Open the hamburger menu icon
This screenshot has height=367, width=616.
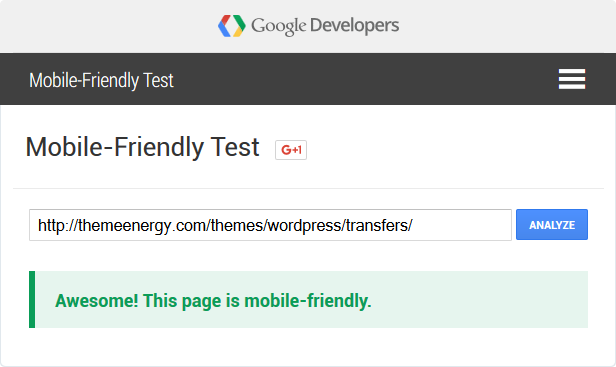(572, 79)
